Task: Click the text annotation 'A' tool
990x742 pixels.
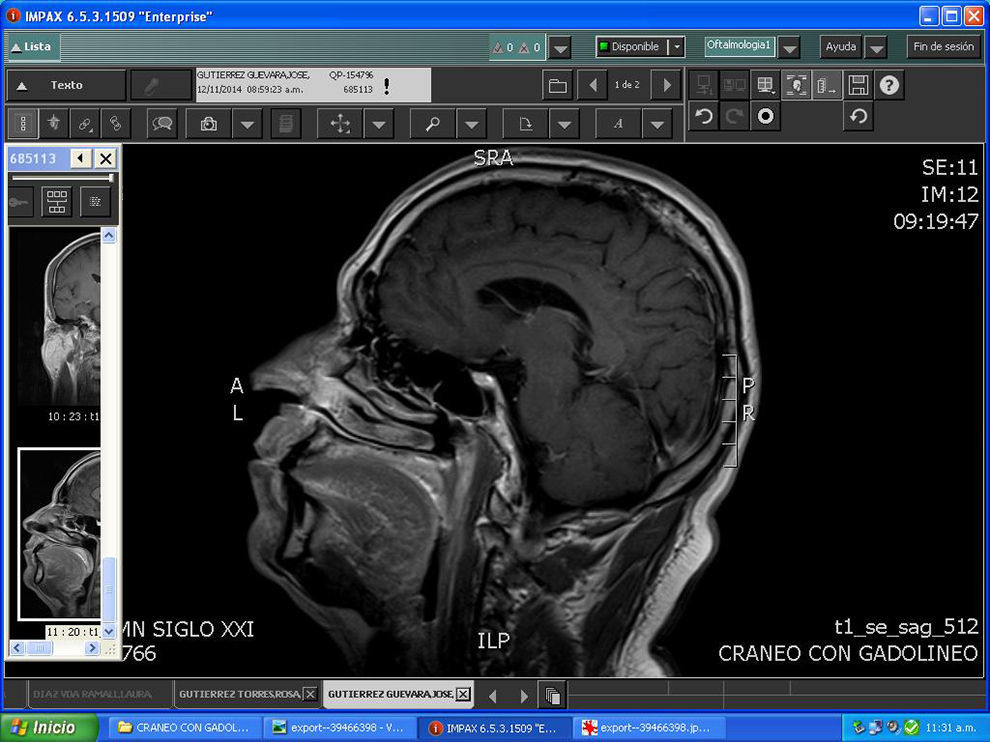Action: 618,124
